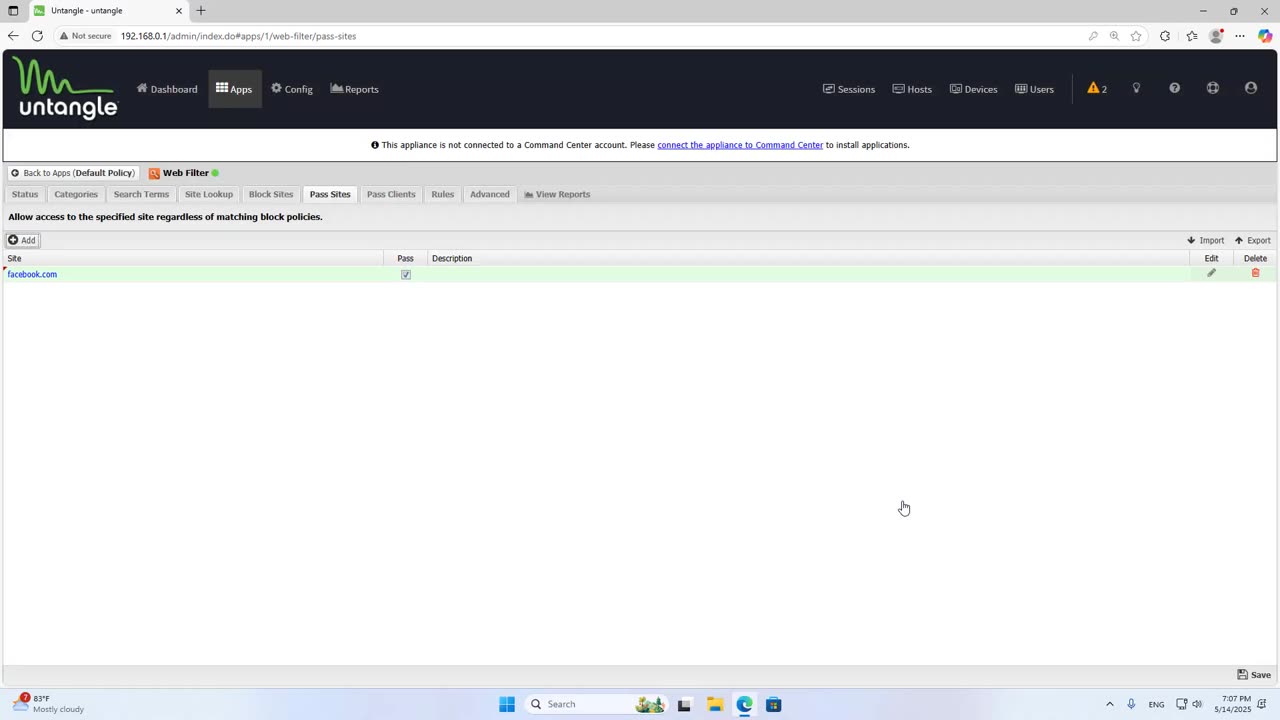Close the Untangle browser tab
This screenshot has width=1280, height=720.
[179, 11]
